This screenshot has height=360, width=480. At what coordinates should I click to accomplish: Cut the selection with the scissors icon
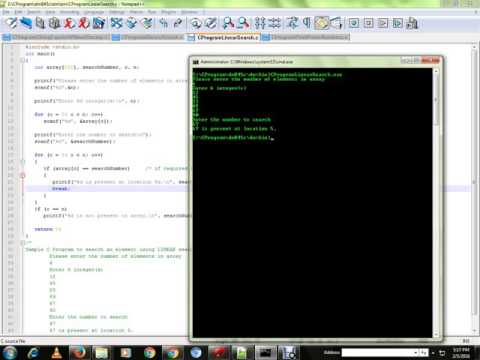(117, 23)
